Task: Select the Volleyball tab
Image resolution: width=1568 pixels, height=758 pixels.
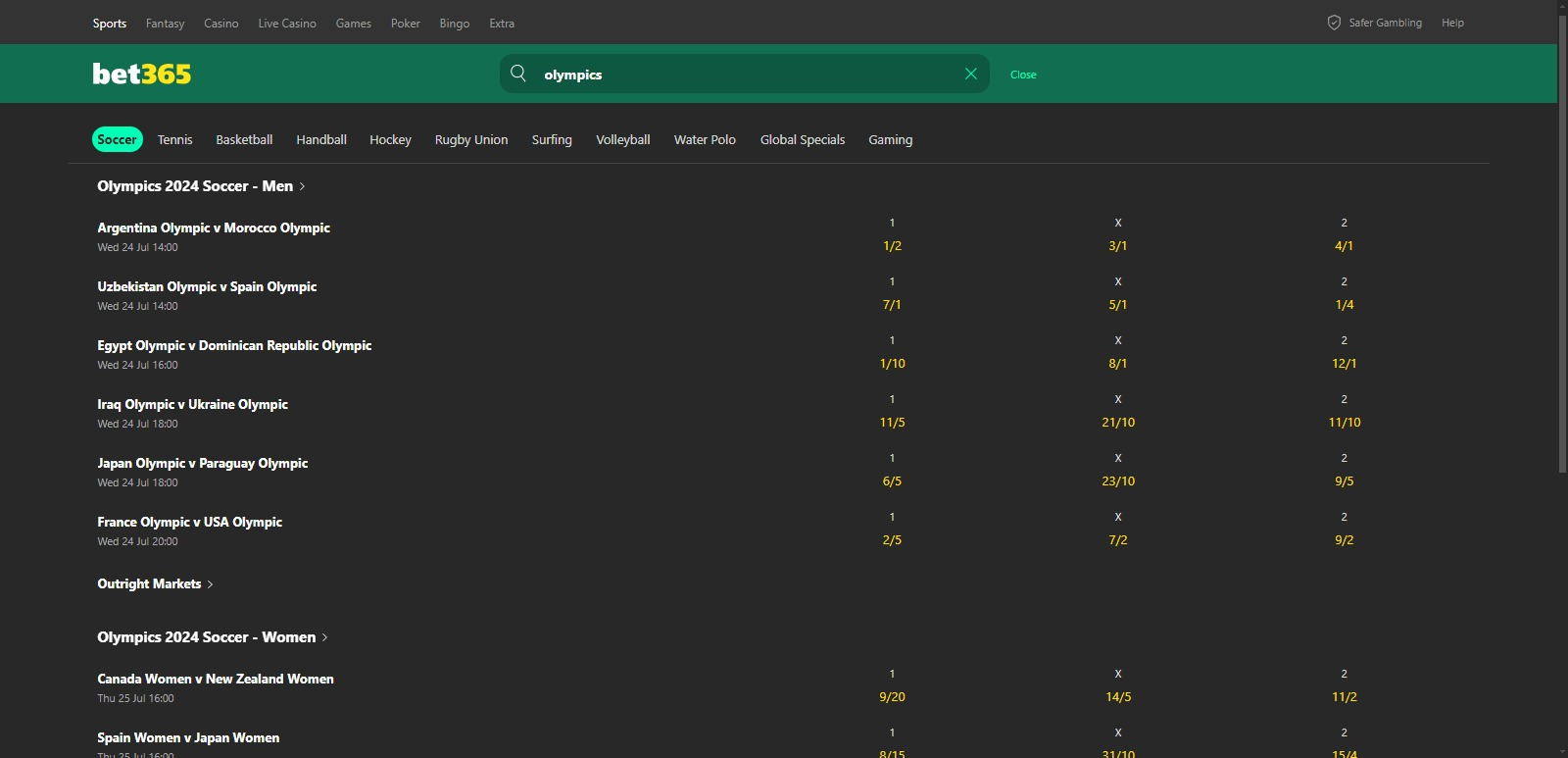Action: [623, 139]
